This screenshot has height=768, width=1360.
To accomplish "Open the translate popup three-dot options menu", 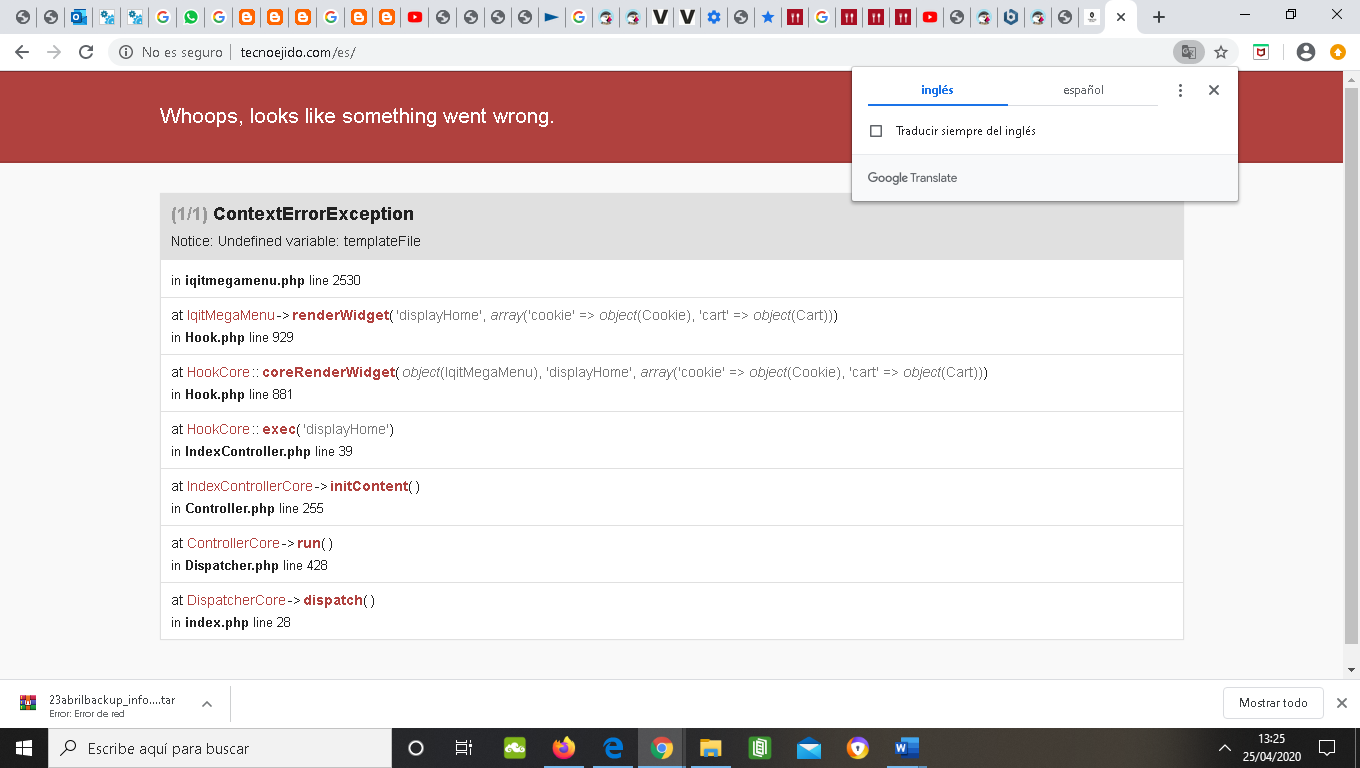I will [1180, 90].
